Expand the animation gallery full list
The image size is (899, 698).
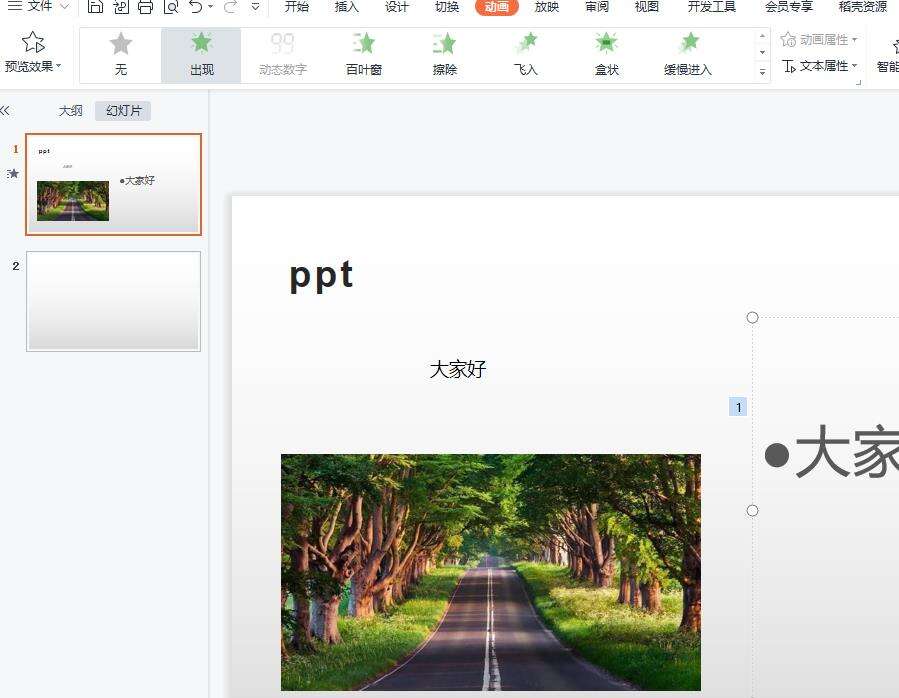[x=763, y=72]
